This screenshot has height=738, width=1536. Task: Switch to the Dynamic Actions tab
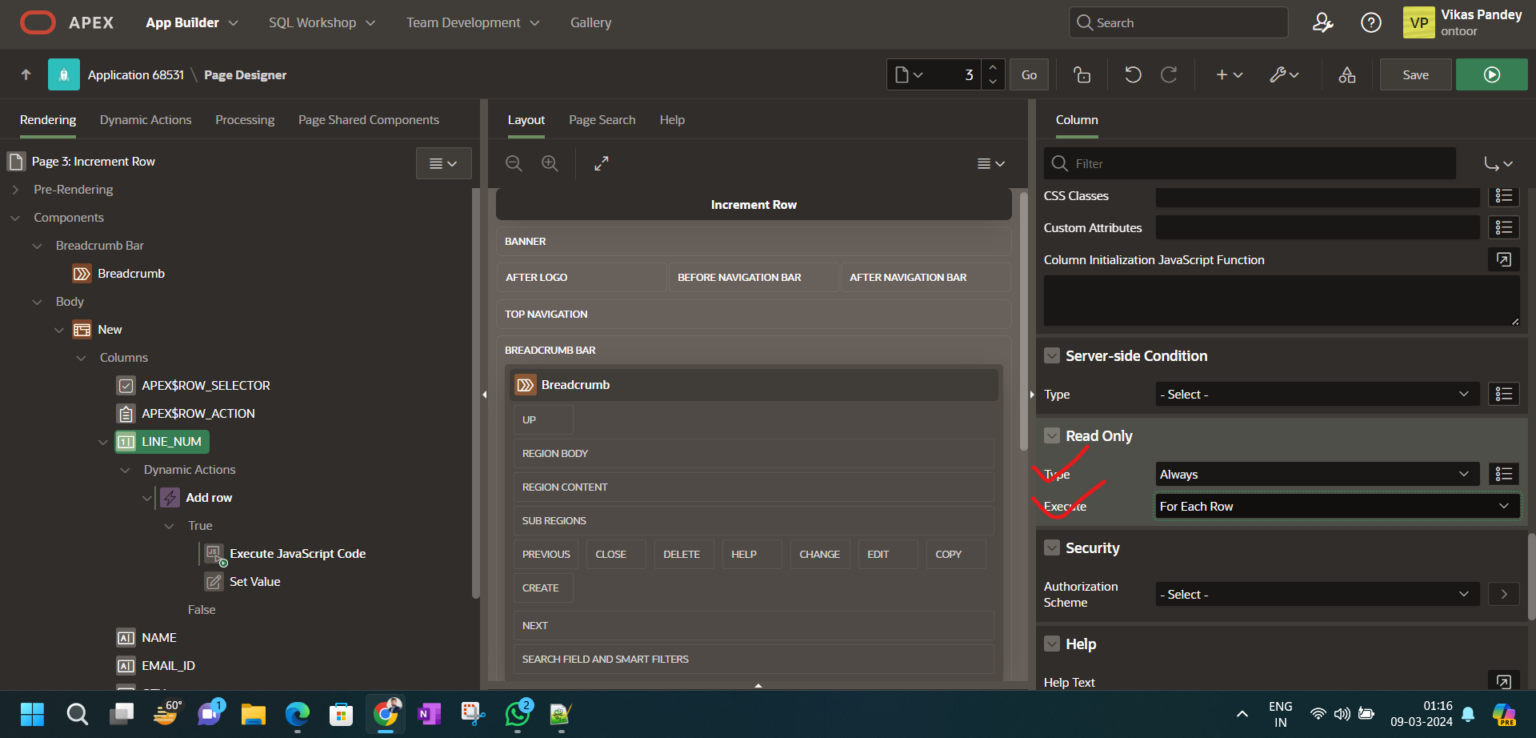coord(145,120)
